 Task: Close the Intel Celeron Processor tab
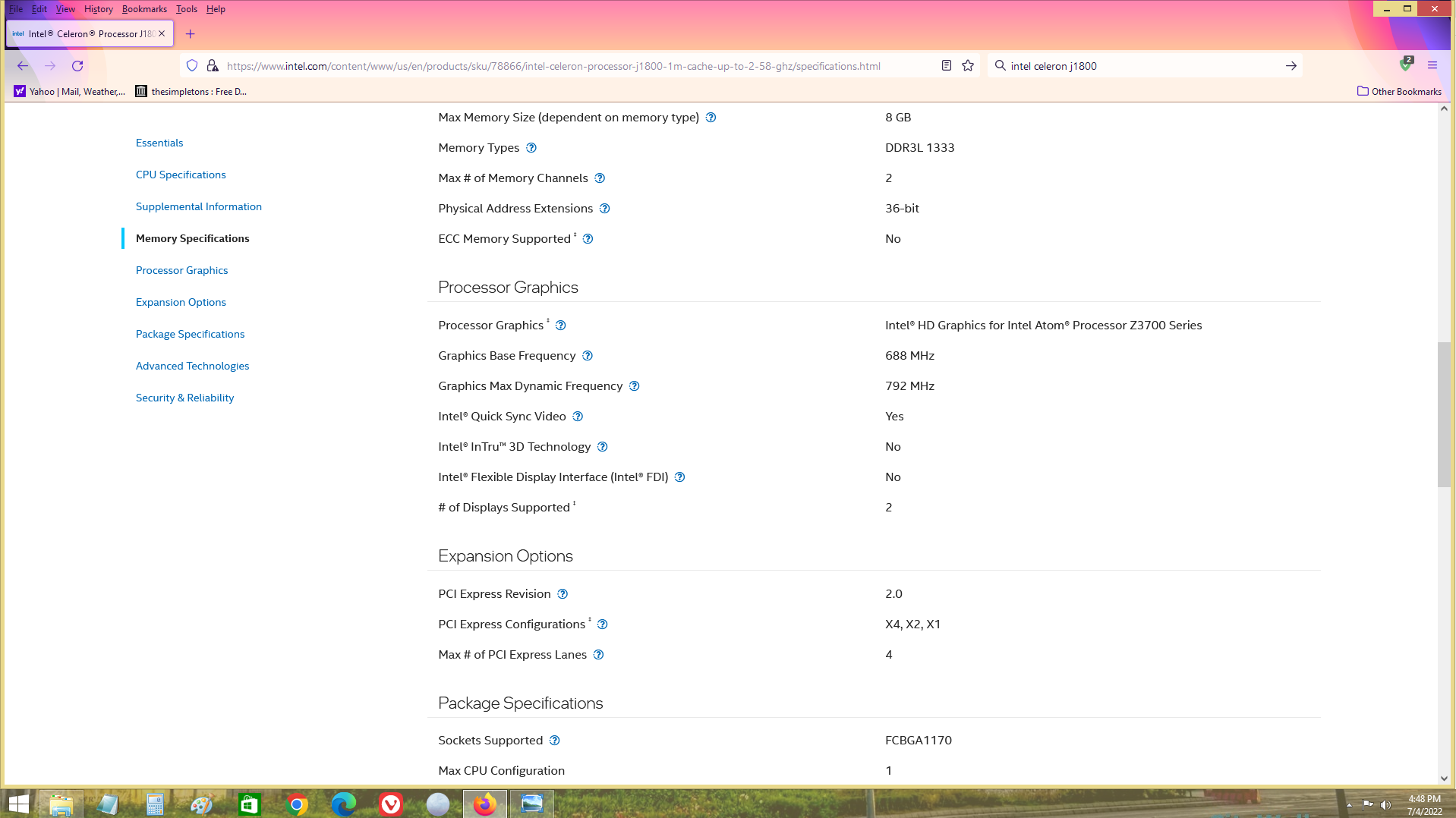click(x=162, y=33)
